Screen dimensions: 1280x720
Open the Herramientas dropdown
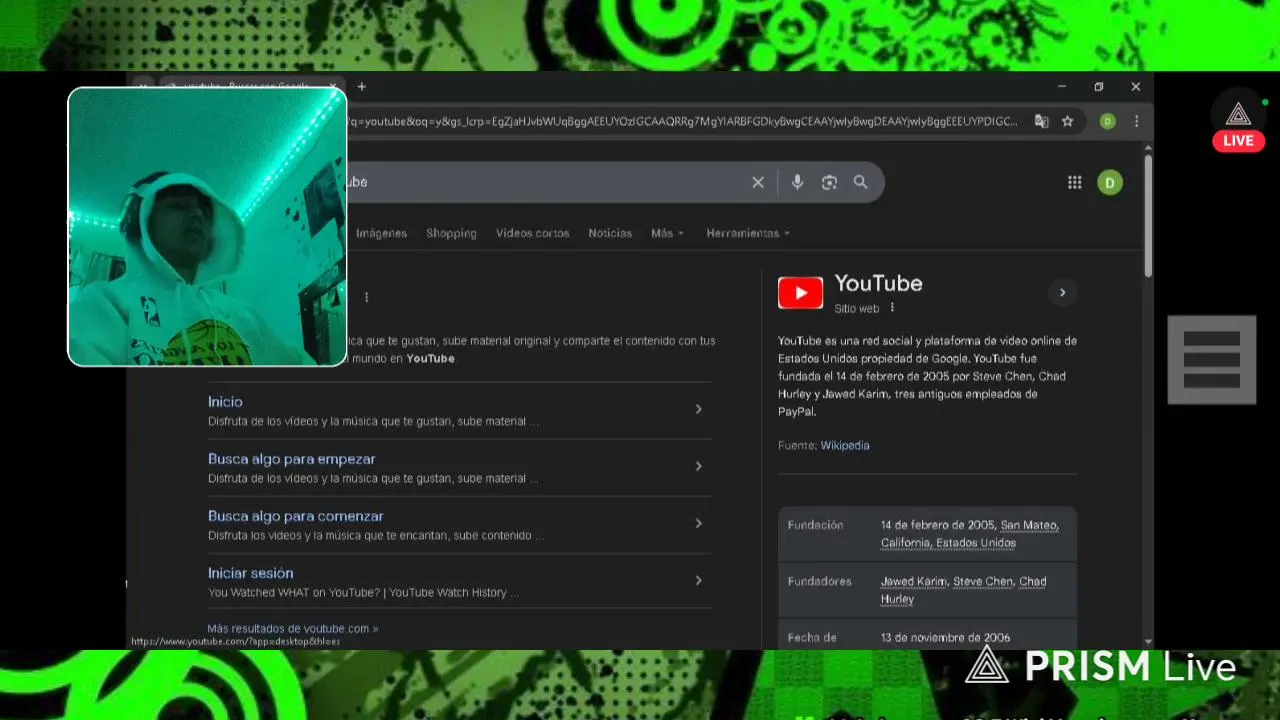[748, 233]
